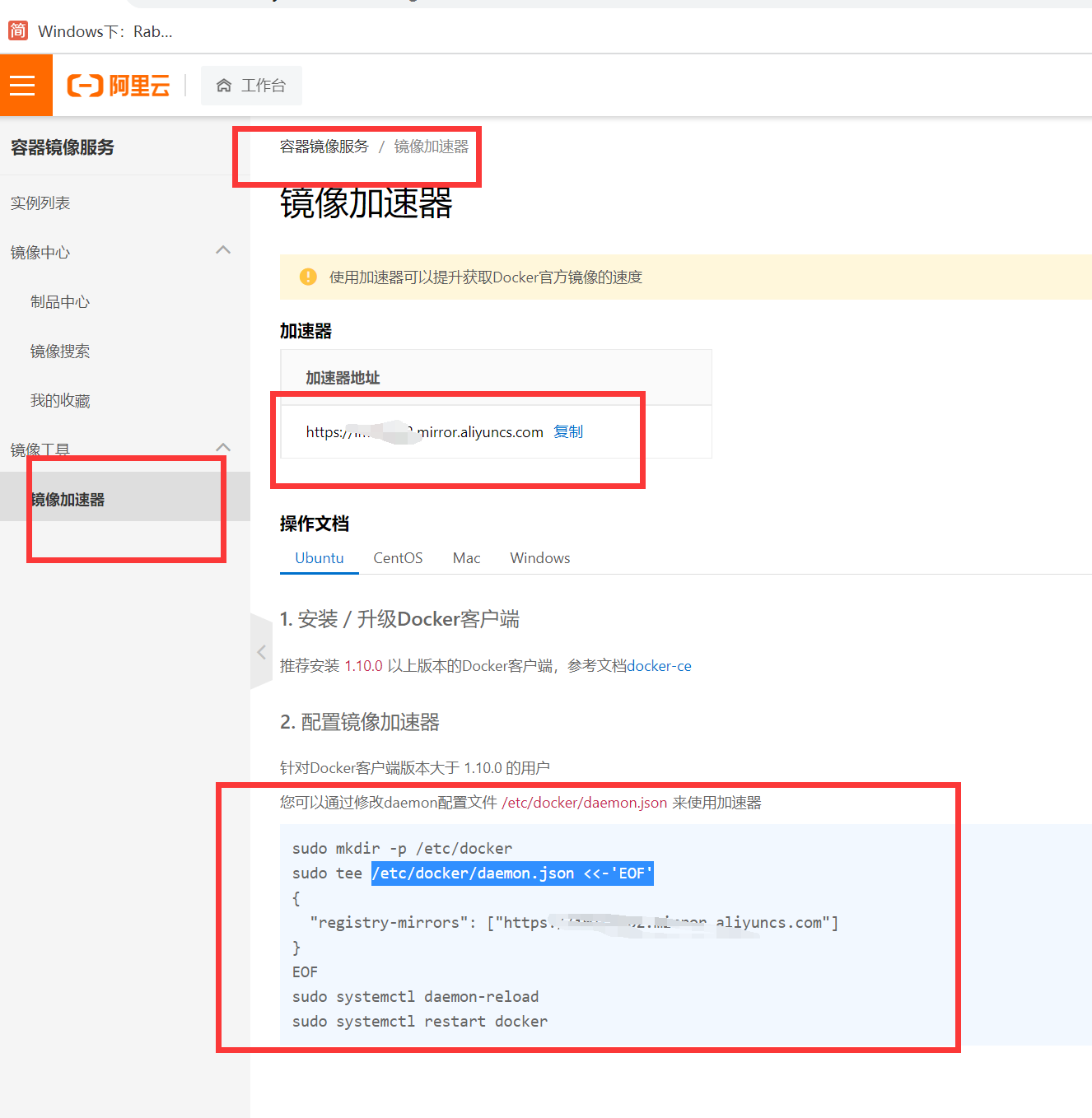Screen dimensions: 1092x1118
Task: Click 'sudo systemctl daemon-reload' line
Action: click(415, 996)
